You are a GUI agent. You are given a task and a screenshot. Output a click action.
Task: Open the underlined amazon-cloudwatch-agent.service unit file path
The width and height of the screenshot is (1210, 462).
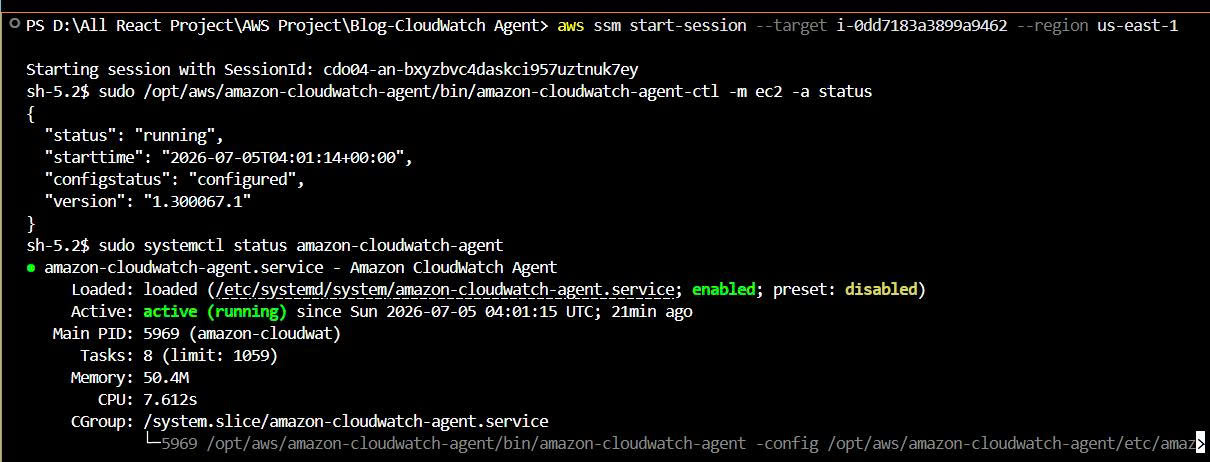(x=443, y=290)
